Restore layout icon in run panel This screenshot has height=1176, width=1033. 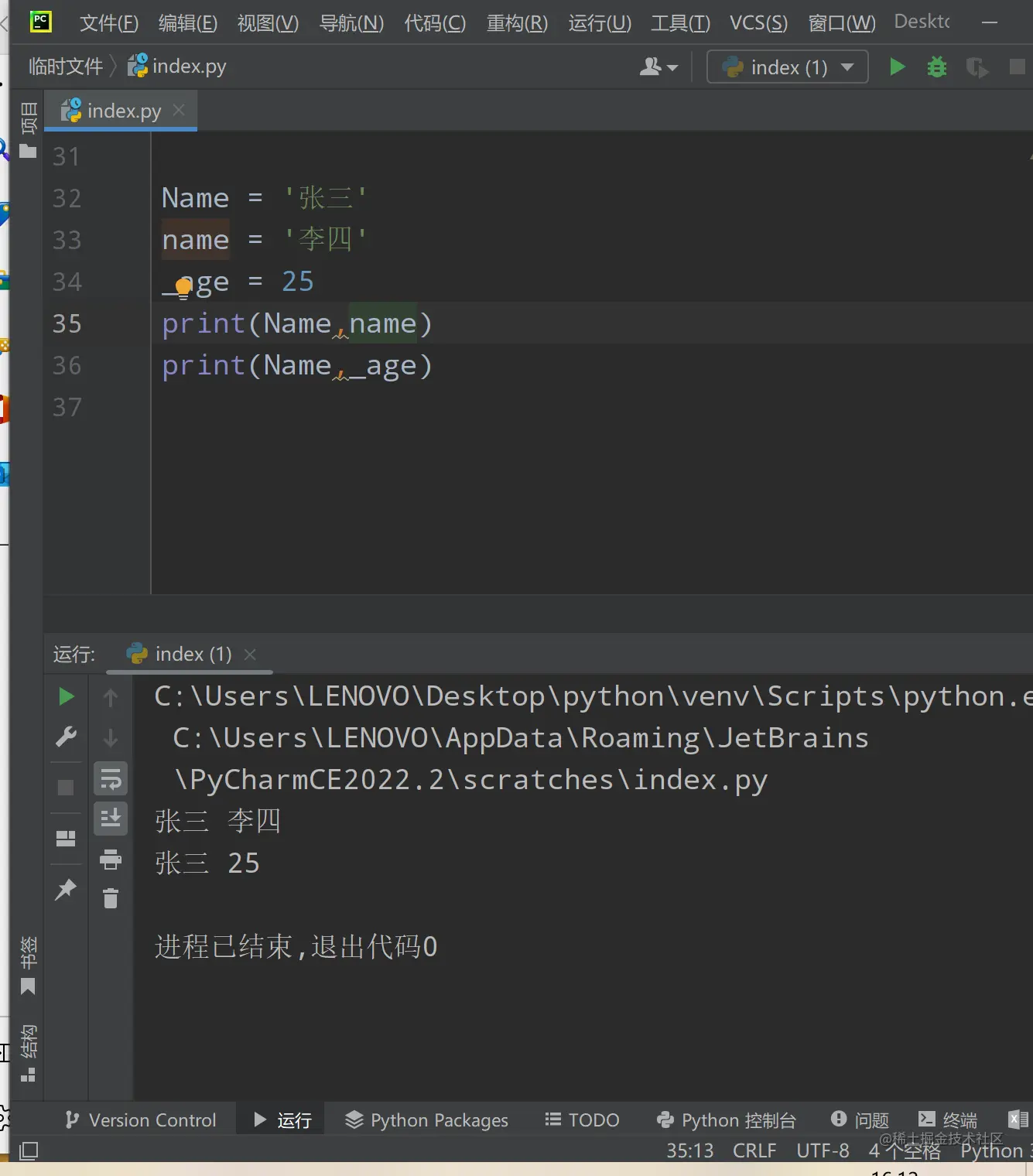tap(67, 839)
